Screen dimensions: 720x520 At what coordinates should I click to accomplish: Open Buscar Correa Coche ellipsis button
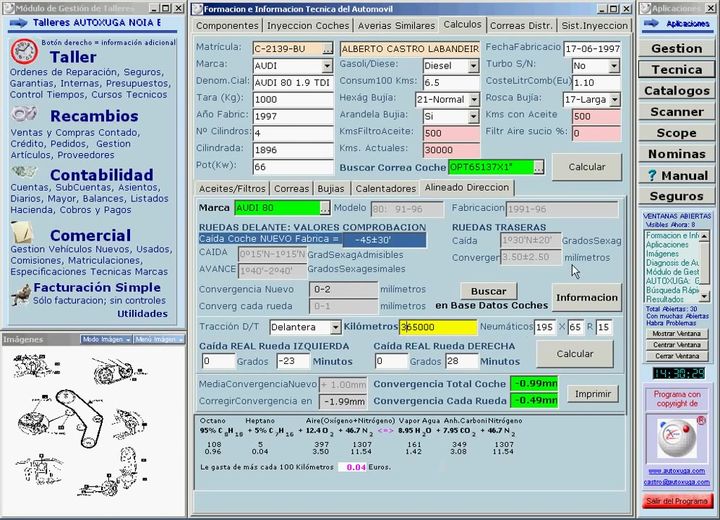pyautogui.click(x=539, y=167)
